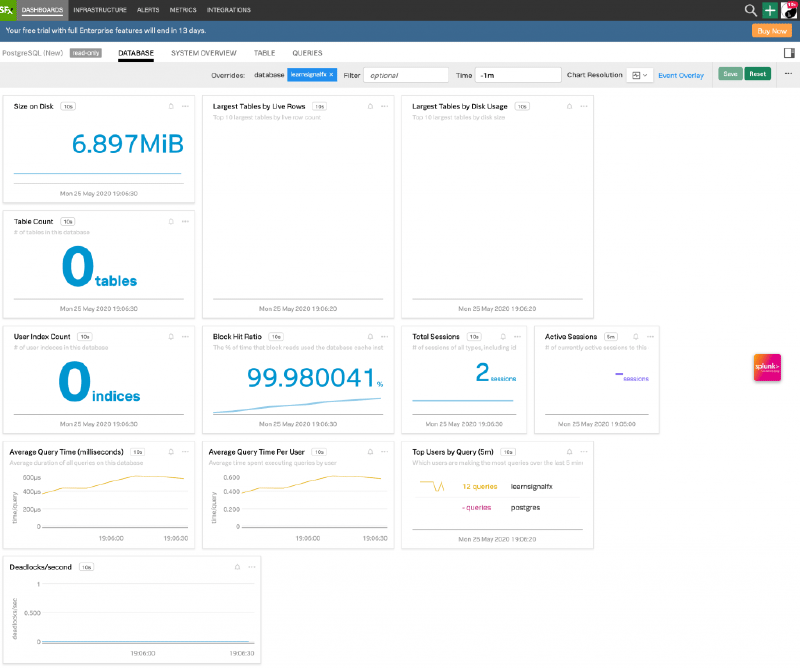The width and height of the screenshot is (800, 668).
Task: Click the optional Filter input field
Action: coord(406,75)
